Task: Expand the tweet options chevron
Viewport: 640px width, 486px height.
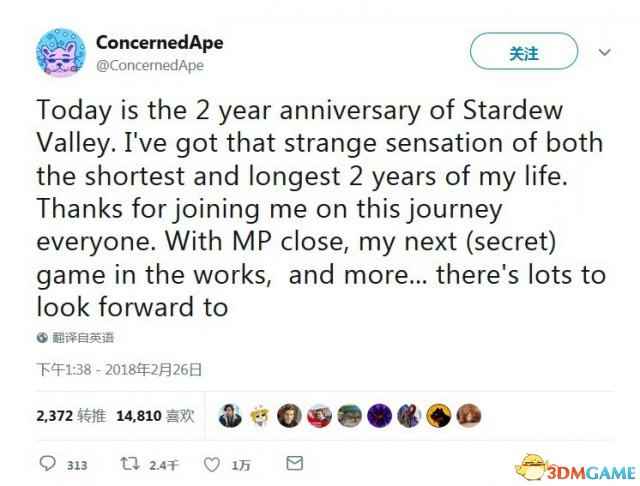Action: click(604, 50)
